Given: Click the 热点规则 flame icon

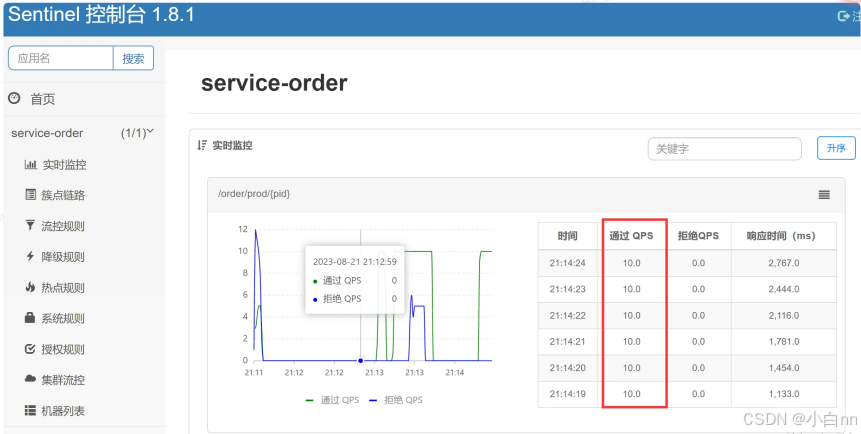Looking at the screenshot, I should pyautogui.click(x=30, y=287).
